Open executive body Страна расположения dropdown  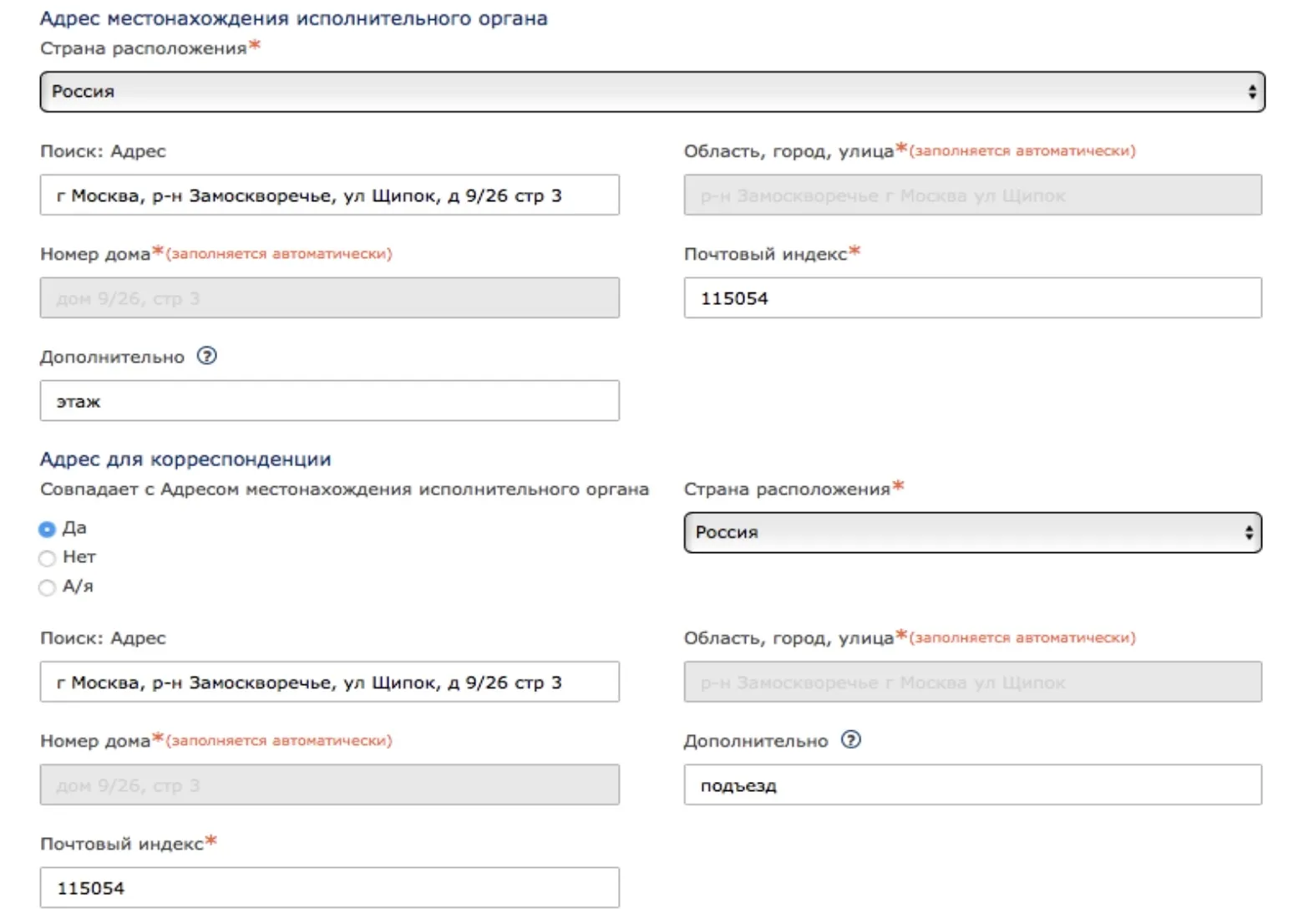click(x=652, y=92)
